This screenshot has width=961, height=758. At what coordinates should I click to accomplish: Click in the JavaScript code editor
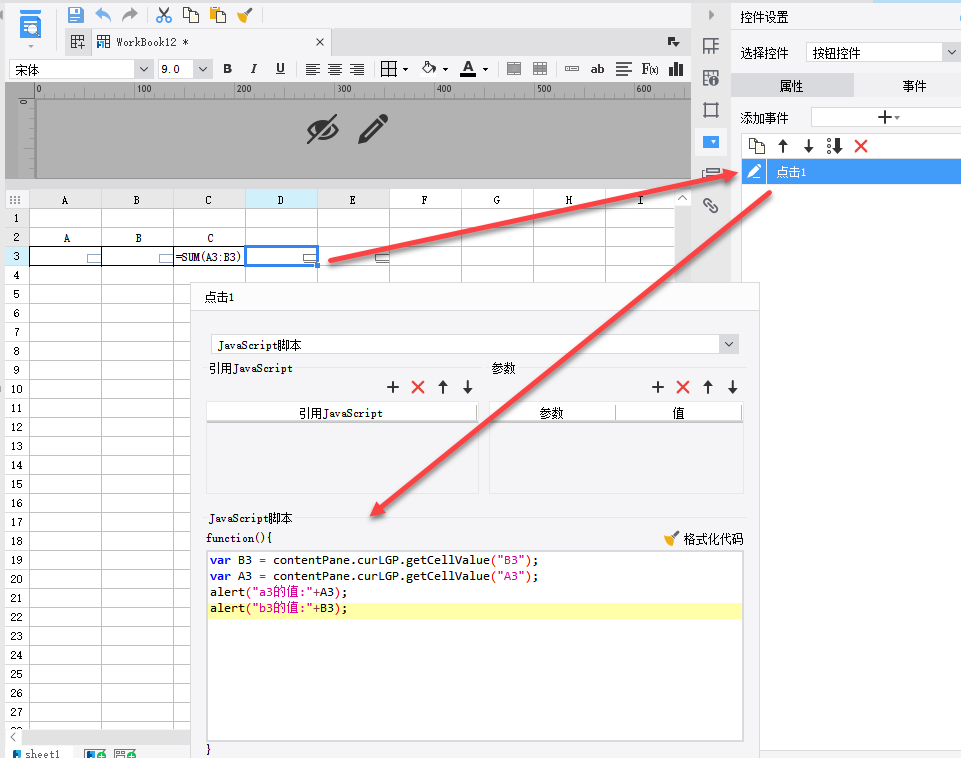475,646
